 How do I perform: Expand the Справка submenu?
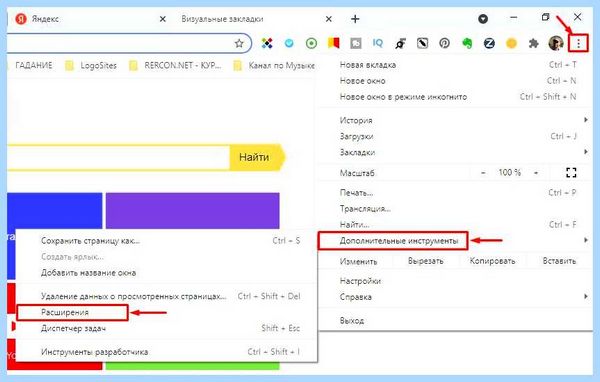tap(455, 297)
